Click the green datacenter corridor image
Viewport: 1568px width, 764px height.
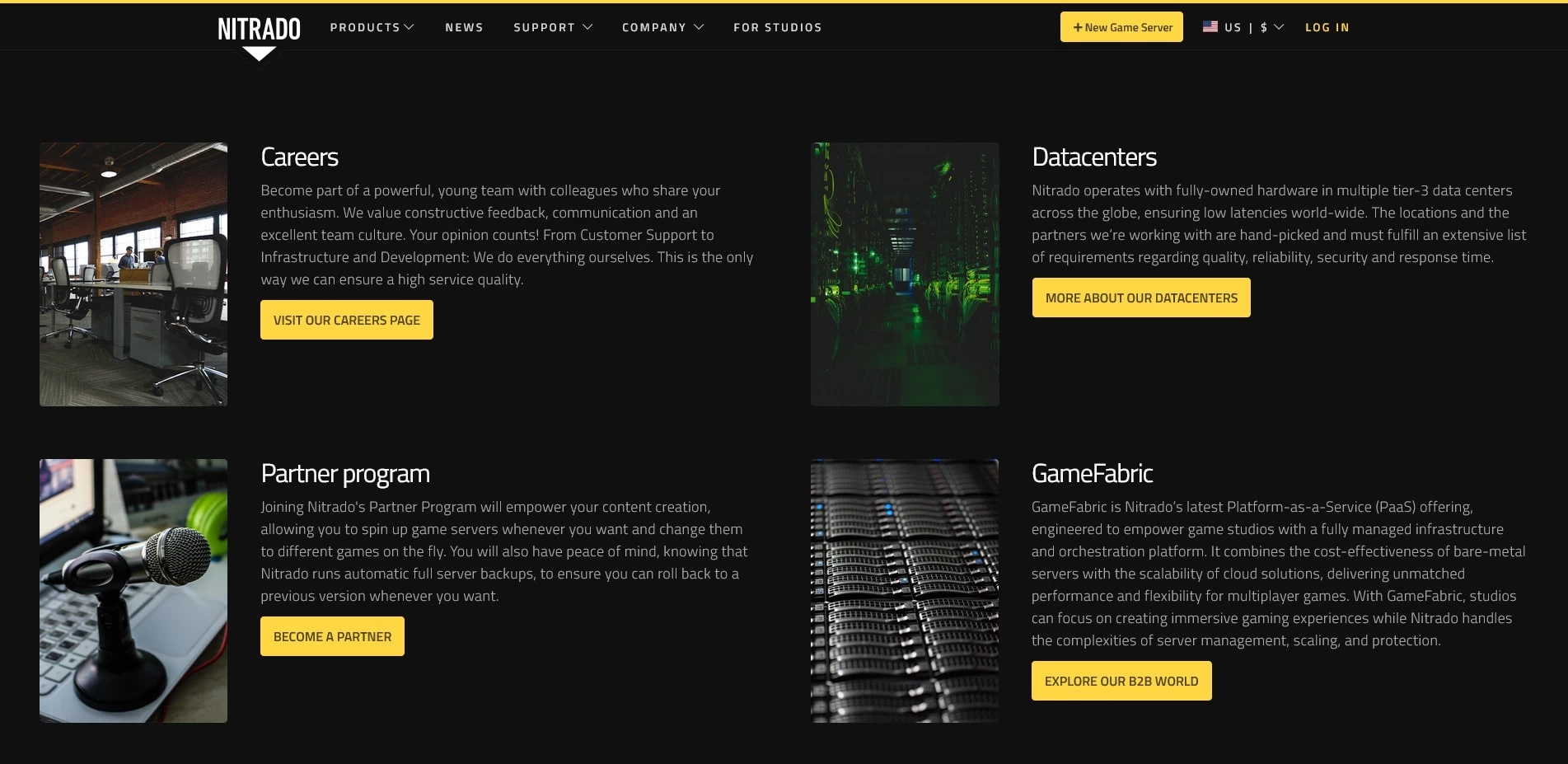point(905,274)
